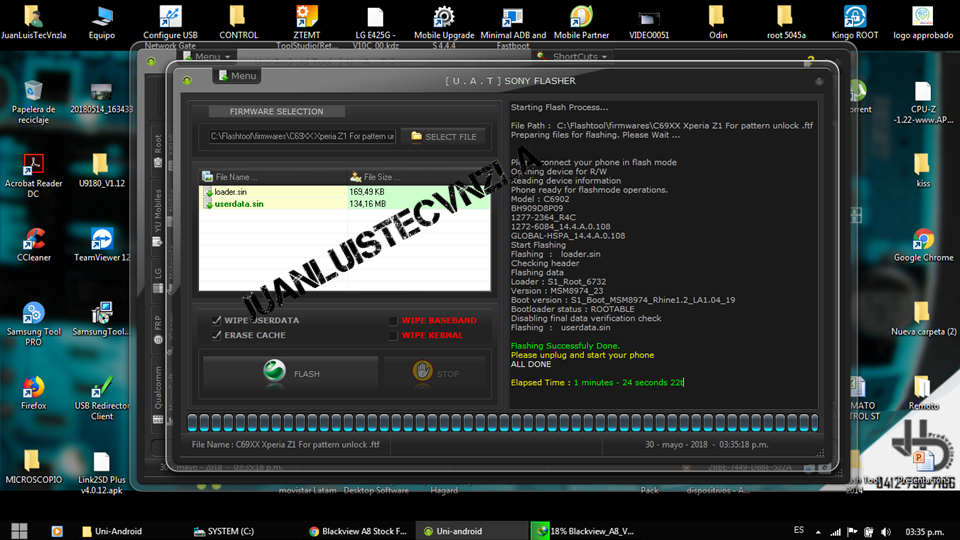This screenshot has height=540, width=960.
Task: Toggle ERASE CACHE checkbox
Action: pyautogui.click(x=217, y=335)
